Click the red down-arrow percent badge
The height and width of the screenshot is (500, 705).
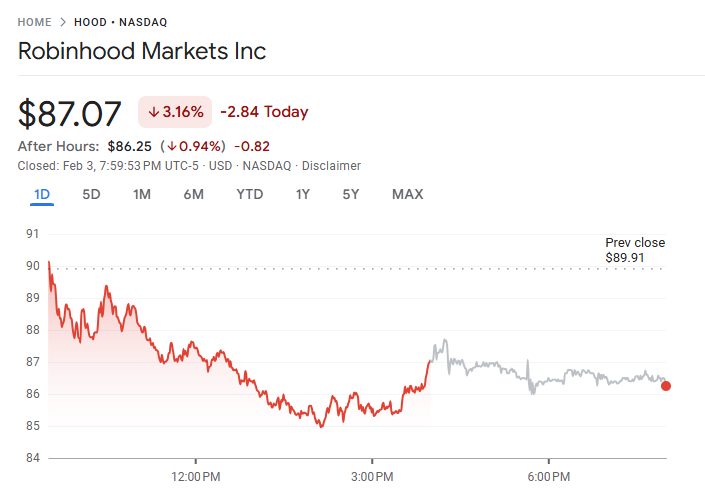point(175,112)
